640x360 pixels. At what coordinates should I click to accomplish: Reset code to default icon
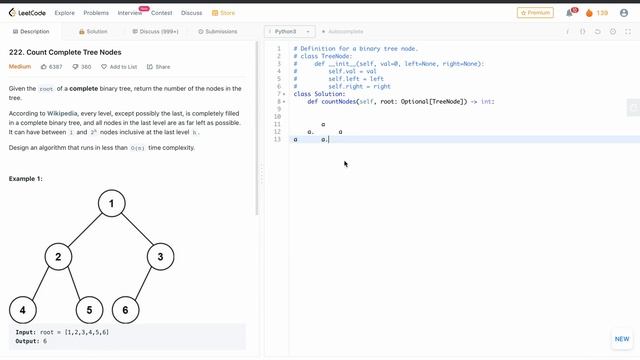pos(598,31)
